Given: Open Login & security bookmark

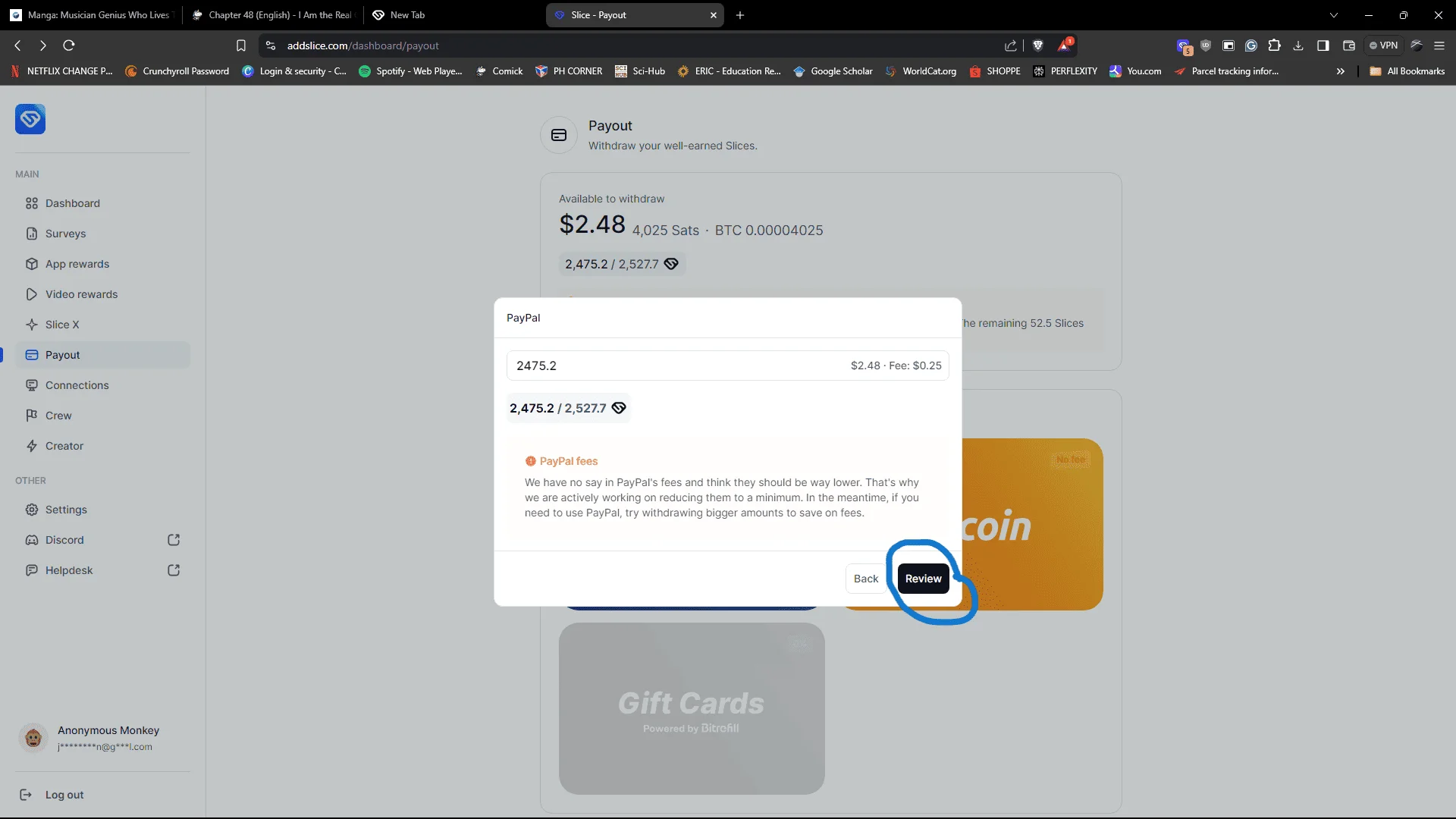Looking at the screenshot, I should (294, 71).
